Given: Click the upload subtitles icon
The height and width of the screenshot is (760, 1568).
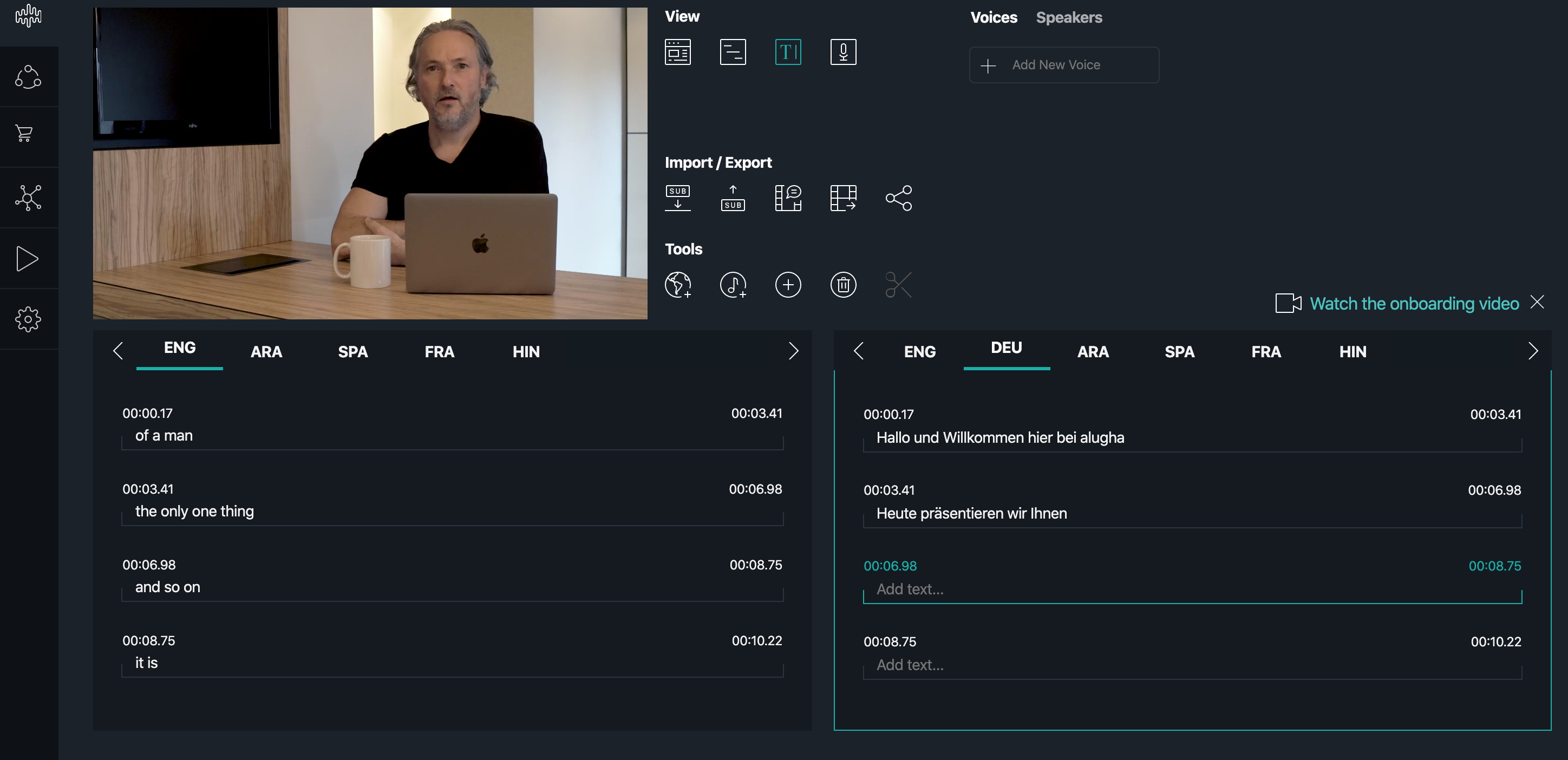Looking at the screenshot, I should click(733, 198).
